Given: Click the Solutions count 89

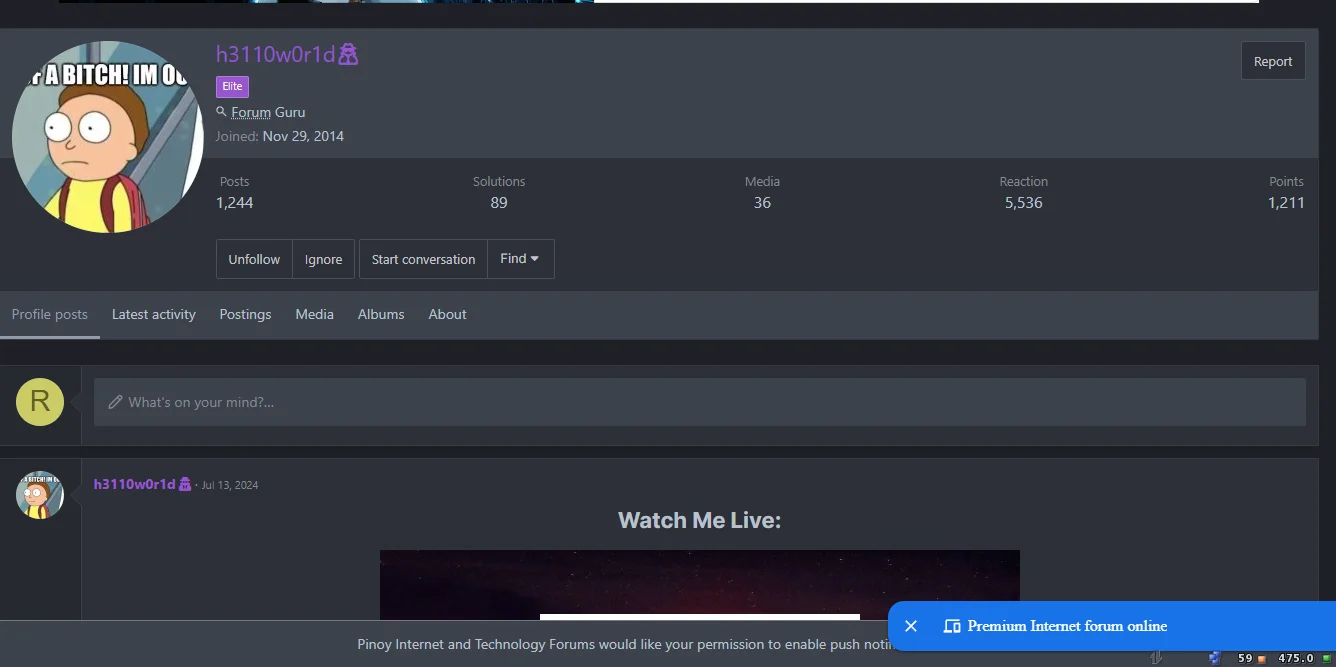Looking at the screenshot, I should tap(499, 202).
